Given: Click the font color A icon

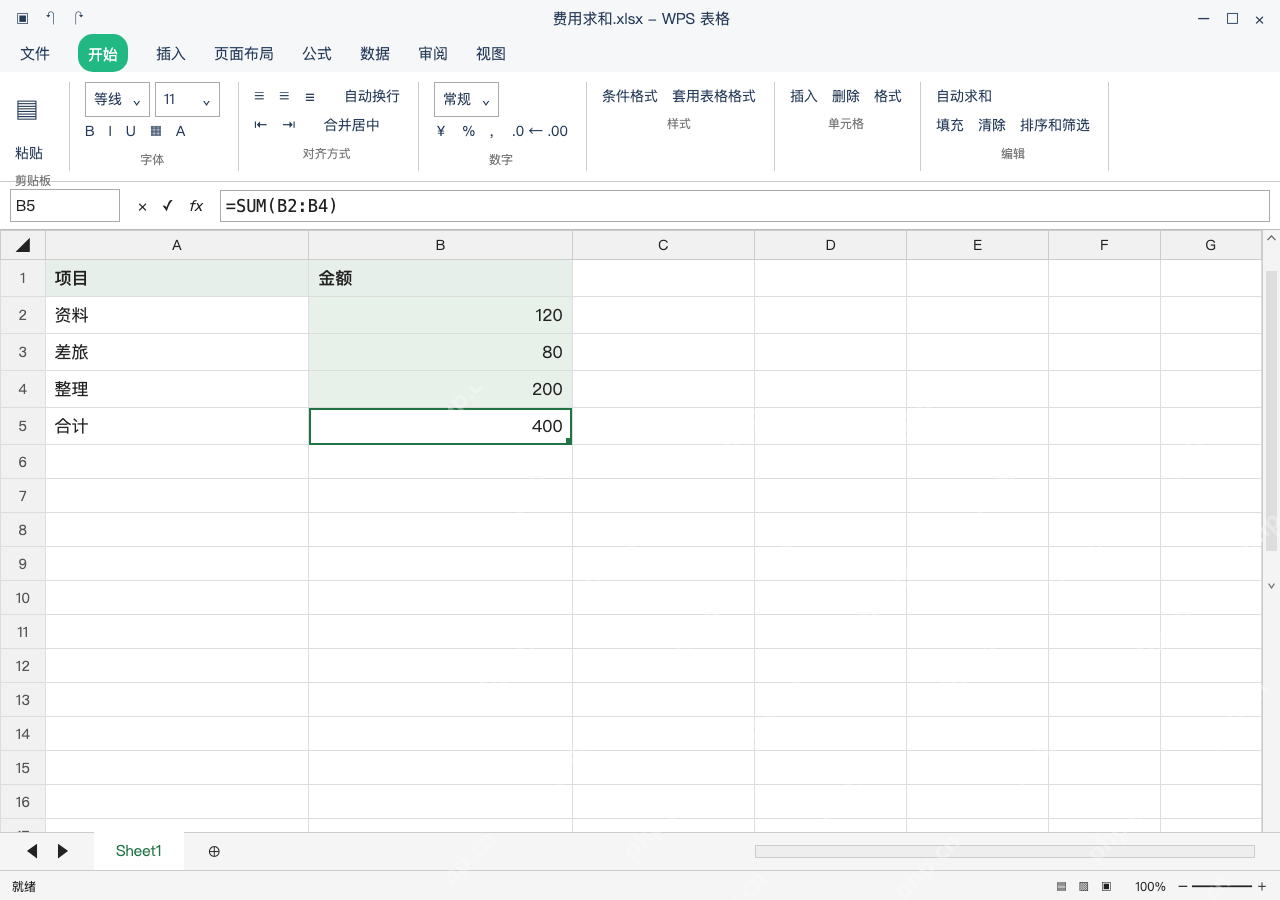Looking at the screenshot, I should (181, 131).
